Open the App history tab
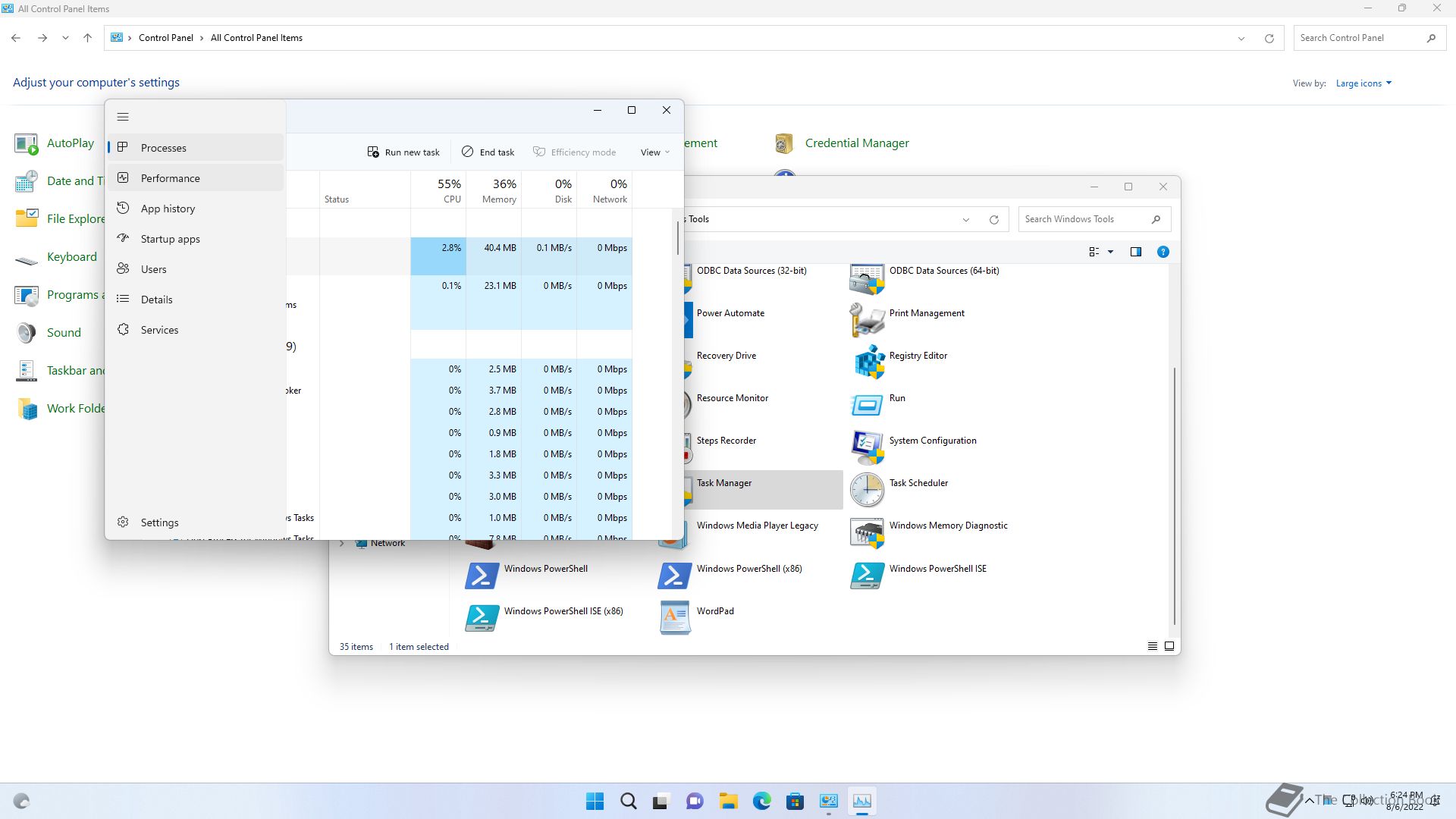The image size is (1456, 819). [x=196, y=209]
